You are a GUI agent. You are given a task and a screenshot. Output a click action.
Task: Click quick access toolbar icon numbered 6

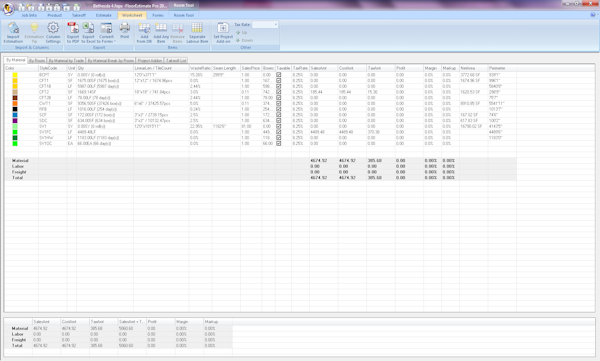[67, 7]
